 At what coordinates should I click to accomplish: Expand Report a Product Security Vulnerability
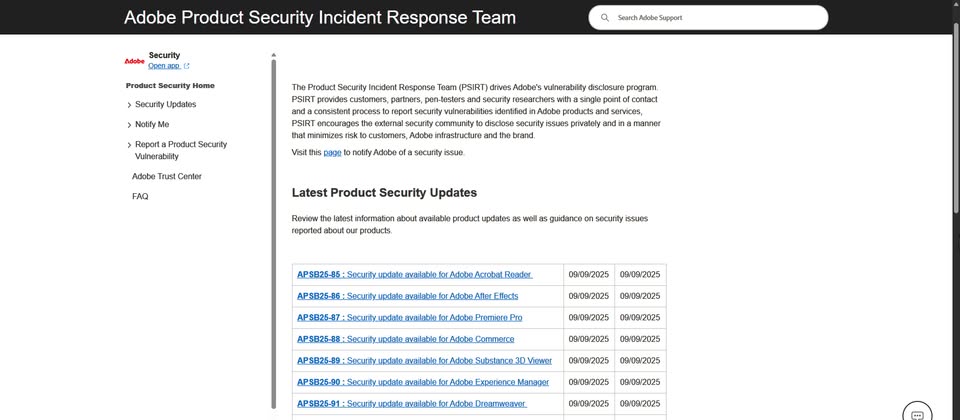coord(129,145)
